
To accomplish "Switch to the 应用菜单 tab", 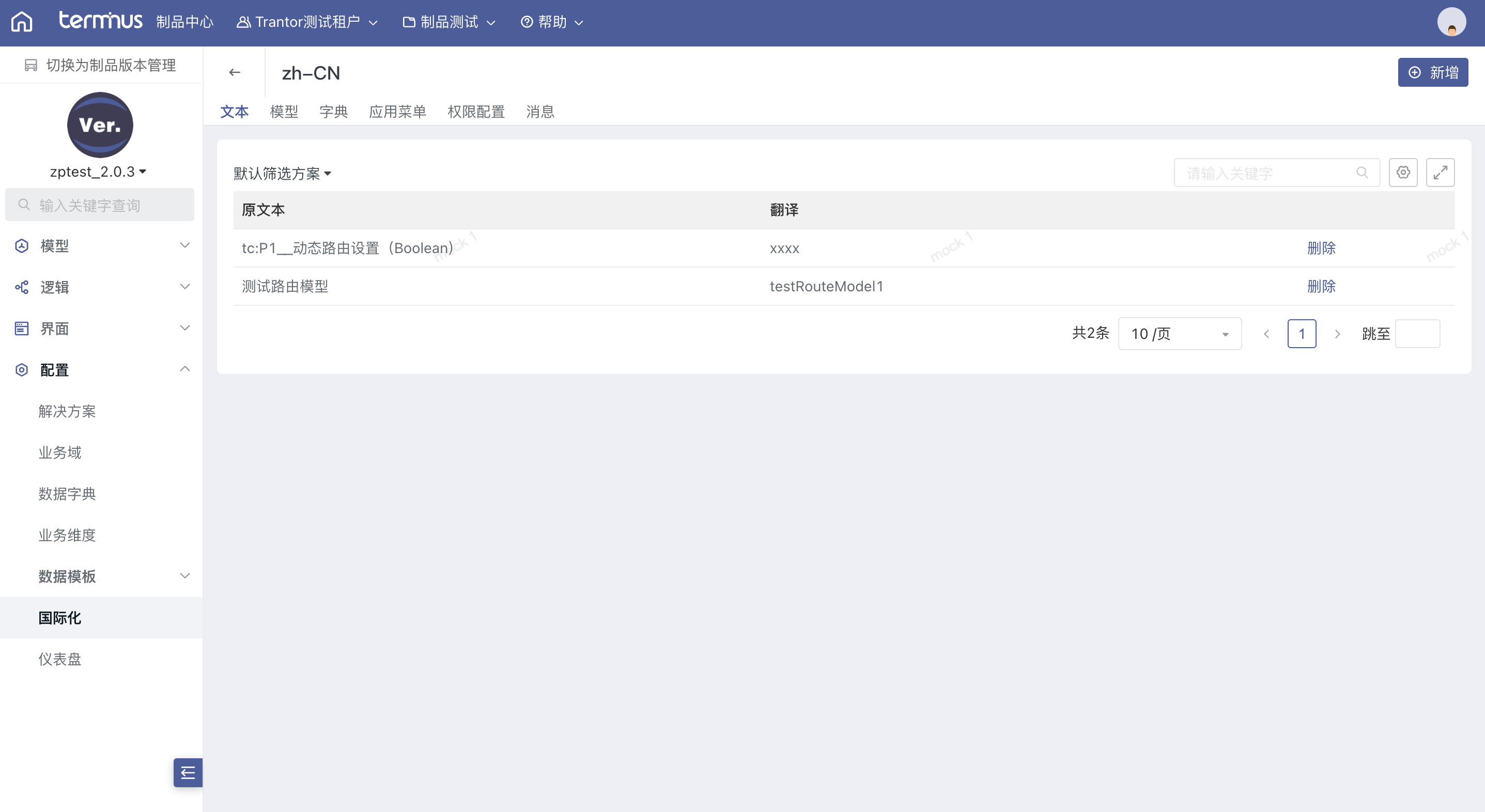I will 397,112.
